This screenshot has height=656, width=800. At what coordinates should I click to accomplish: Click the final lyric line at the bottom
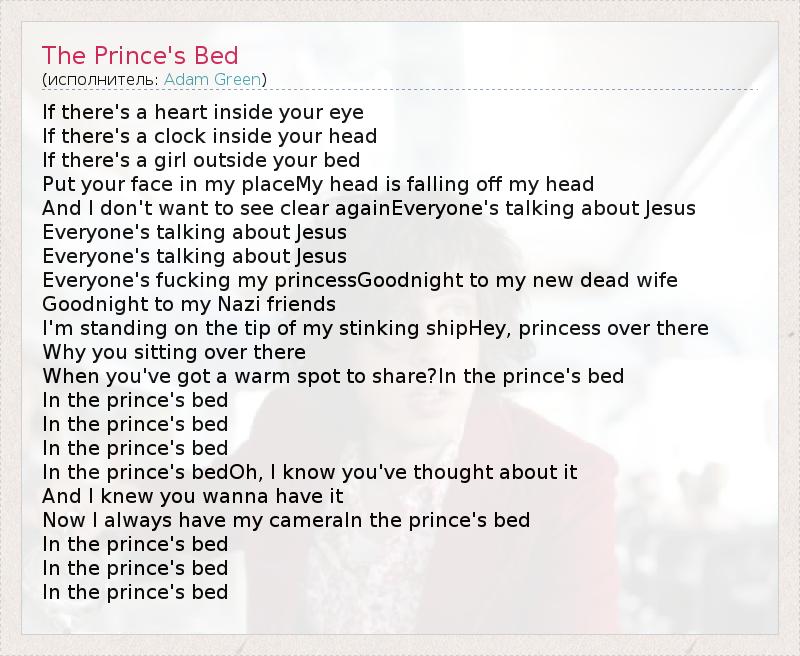pos(135,592)
